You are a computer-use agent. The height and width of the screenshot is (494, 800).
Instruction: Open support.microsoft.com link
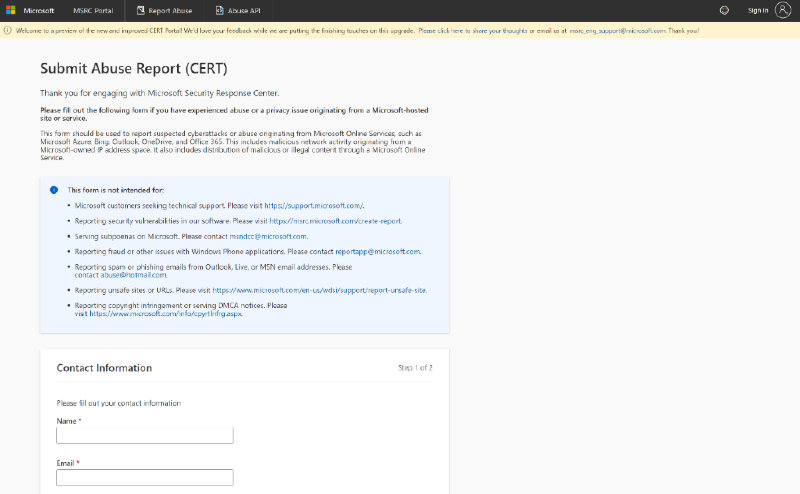(314, 206)
